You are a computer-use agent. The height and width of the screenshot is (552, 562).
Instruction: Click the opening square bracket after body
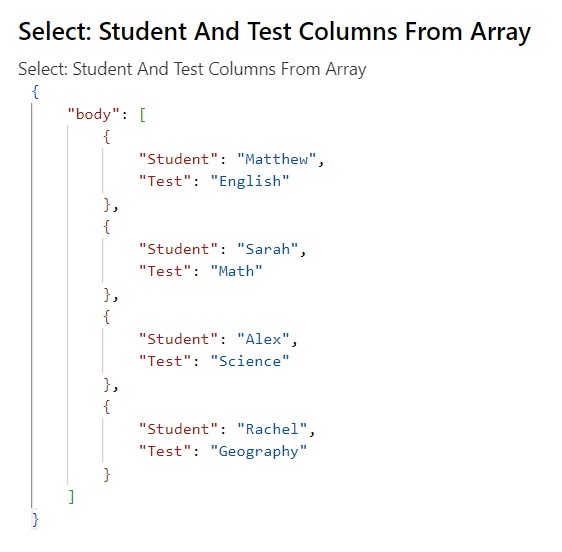coord(143,115)
